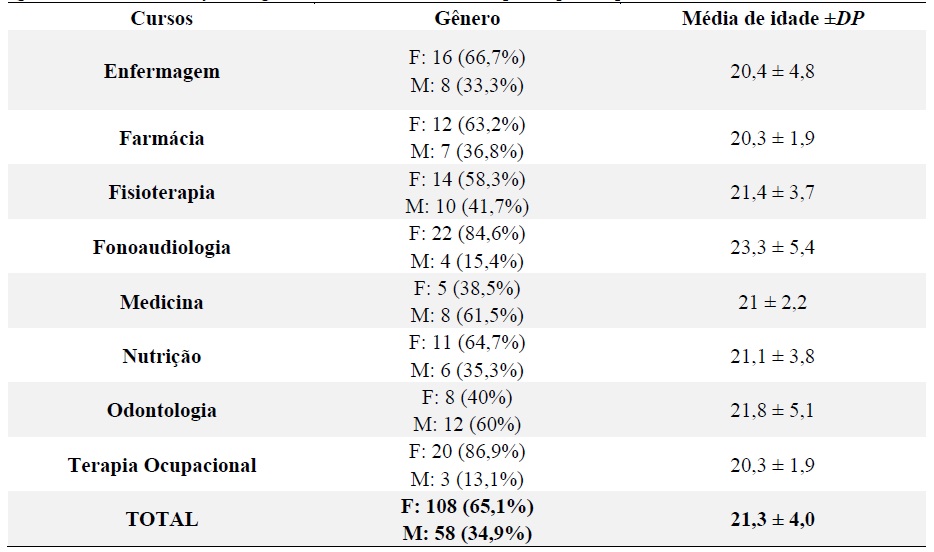
Task: Click the F: 108 (65,1%) total
Action: tap(468, 507)
